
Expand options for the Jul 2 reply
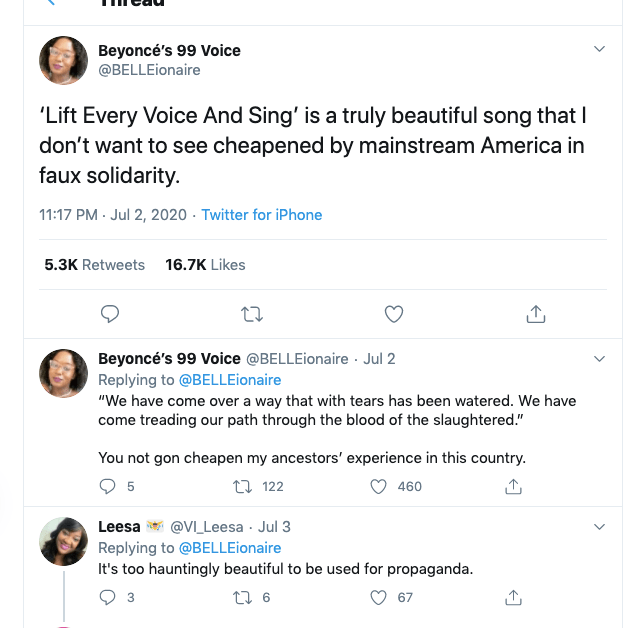[599, 358]
